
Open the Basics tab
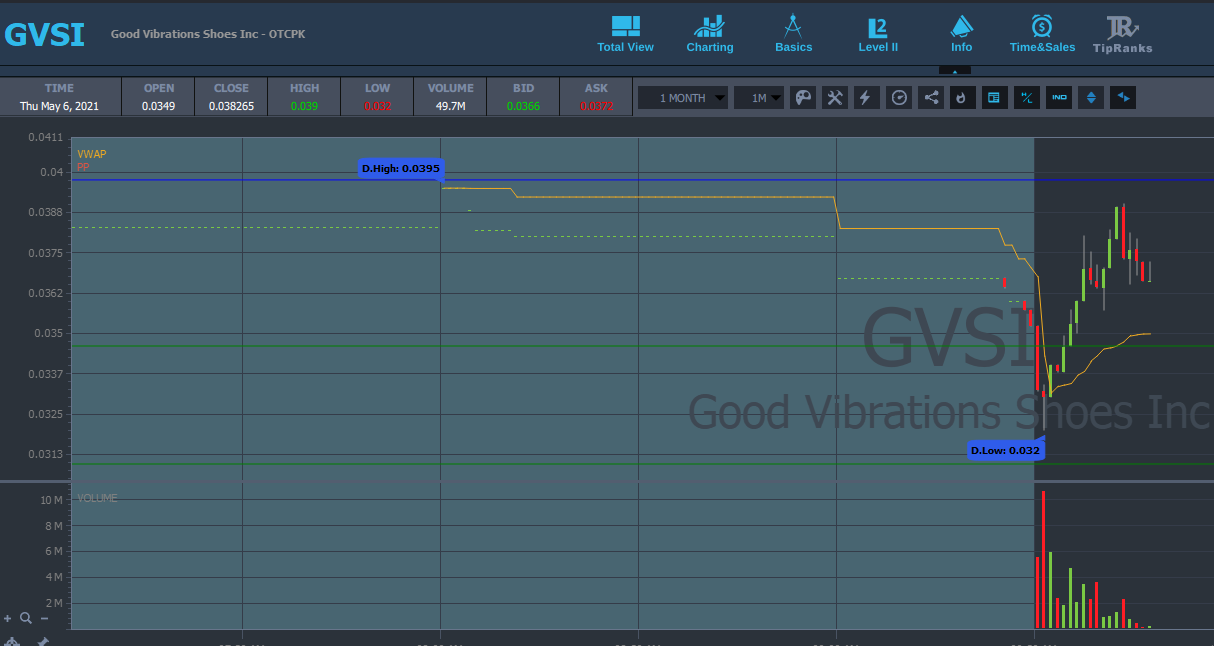point(793,34)
